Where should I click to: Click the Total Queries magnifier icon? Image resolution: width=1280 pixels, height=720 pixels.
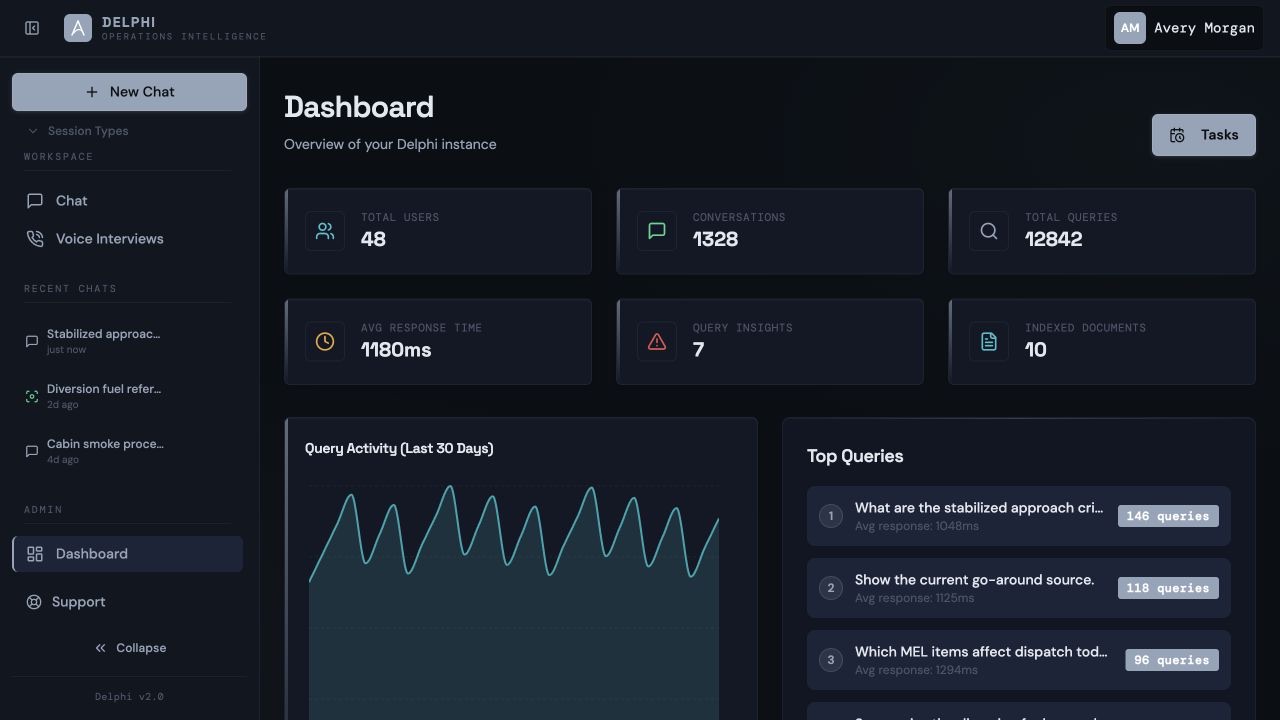989,231
